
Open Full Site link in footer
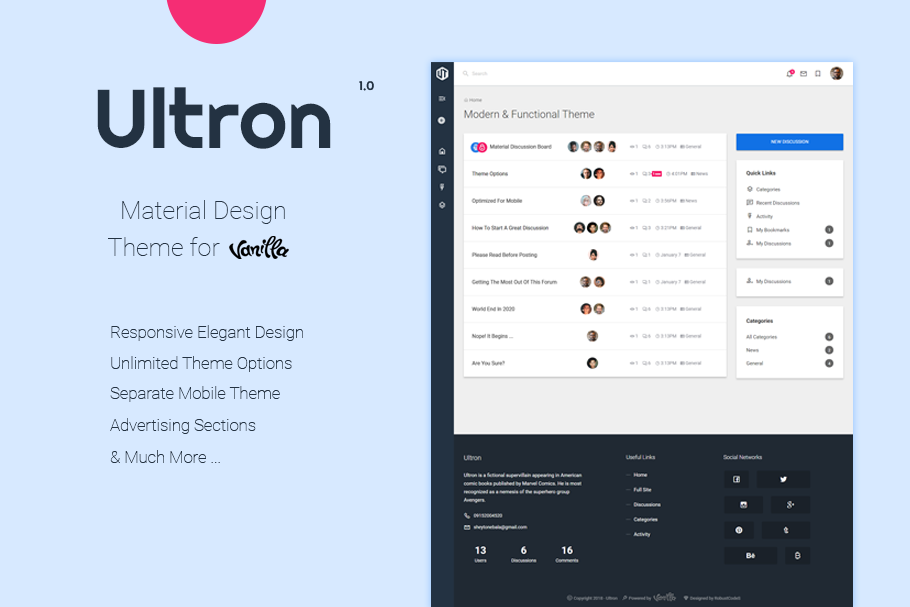pyautogui.click(x=642, y=490)
